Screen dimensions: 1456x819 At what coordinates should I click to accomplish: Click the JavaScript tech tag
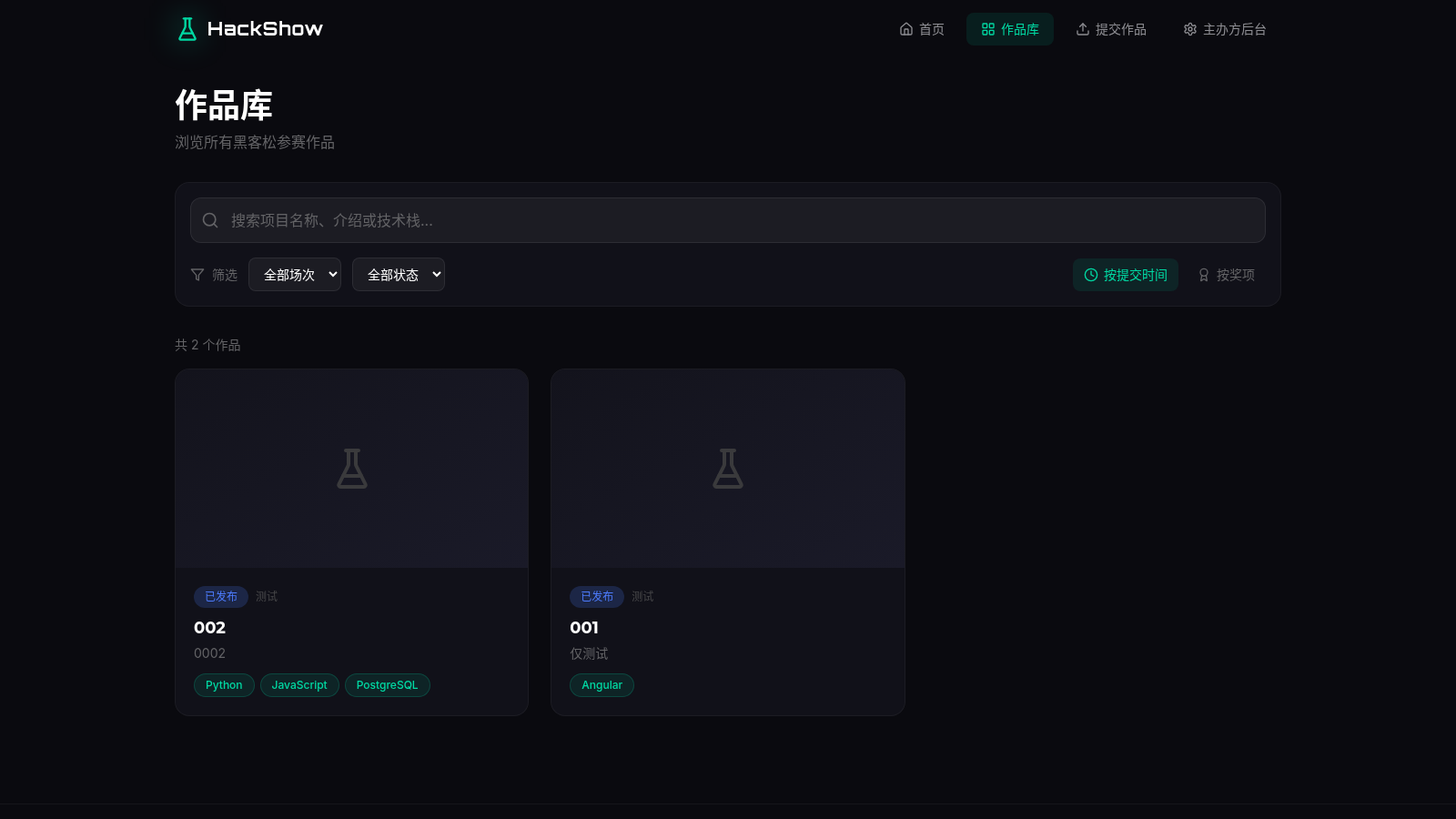pyautogui.click(x=299, y=685)
